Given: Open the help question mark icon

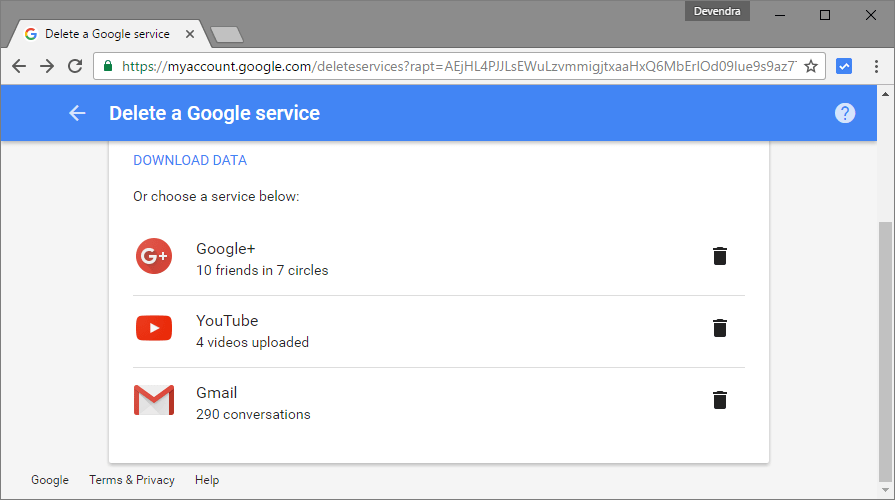Looking at the screenshot, I should [845, 113].
